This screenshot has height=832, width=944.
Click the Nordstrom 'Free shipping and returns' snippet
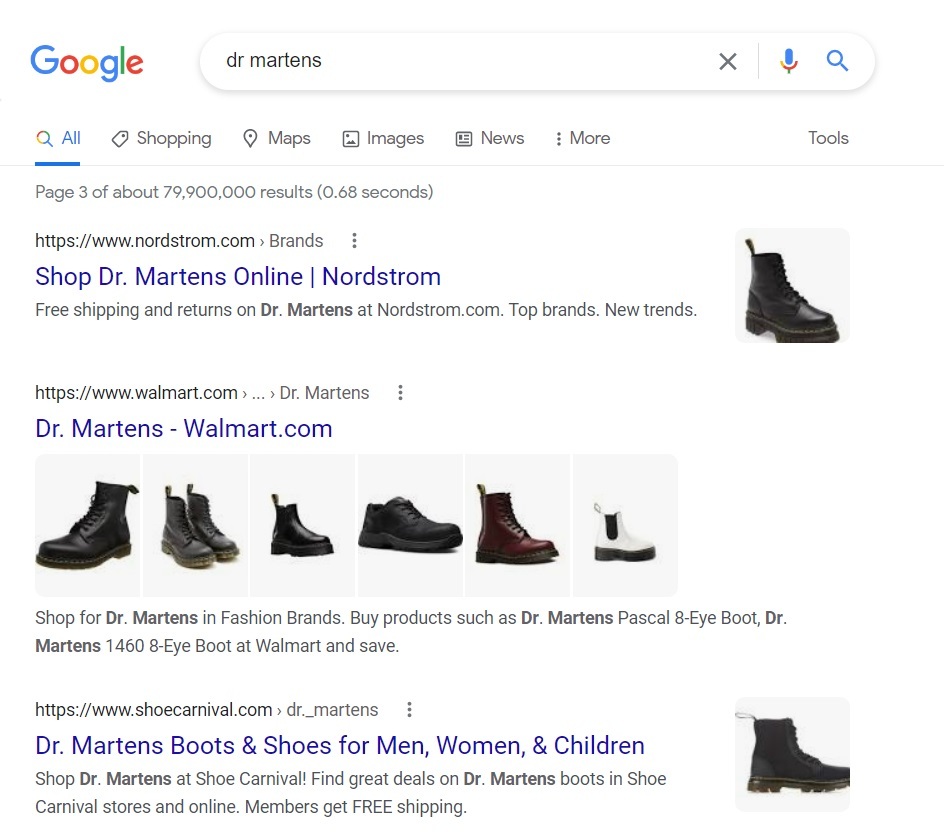pyautogui.click(x=366, y=309)
